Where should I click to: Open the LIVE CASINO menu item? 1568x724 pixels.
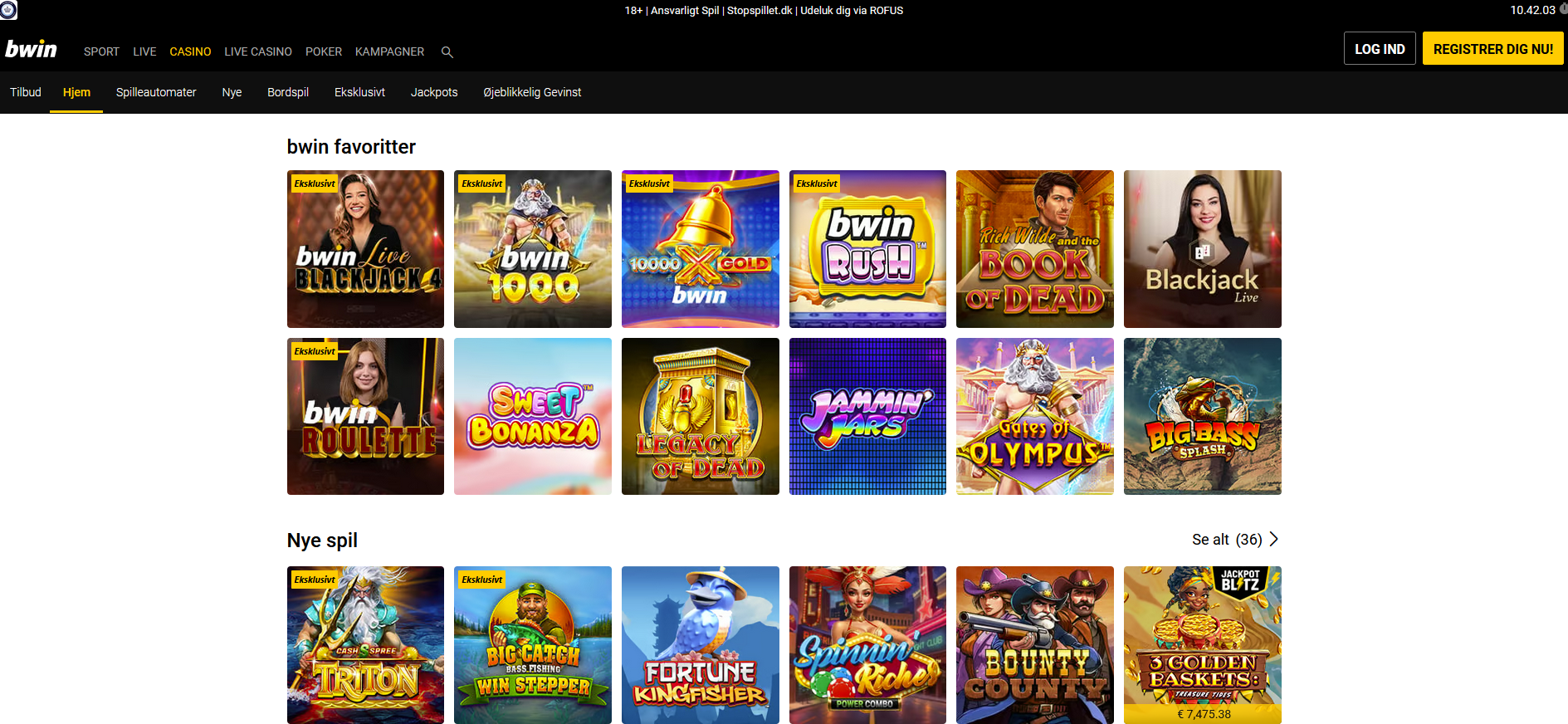coord(257,51)
